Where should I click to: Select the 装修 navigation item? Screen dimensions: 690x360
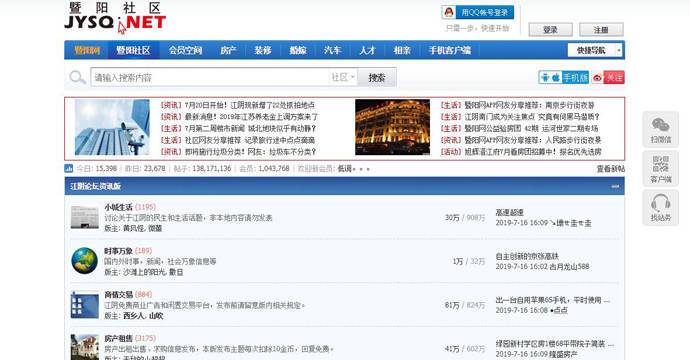[263, 50]
